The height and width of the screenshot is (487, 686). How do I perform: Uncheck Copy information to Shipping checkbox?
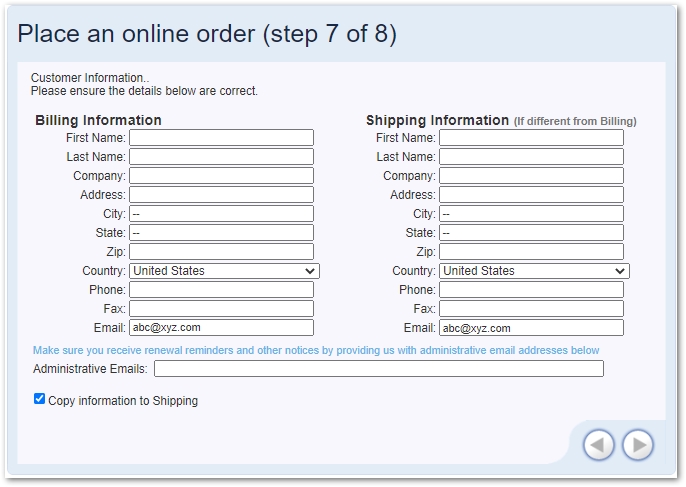click(x=40, y=399)
